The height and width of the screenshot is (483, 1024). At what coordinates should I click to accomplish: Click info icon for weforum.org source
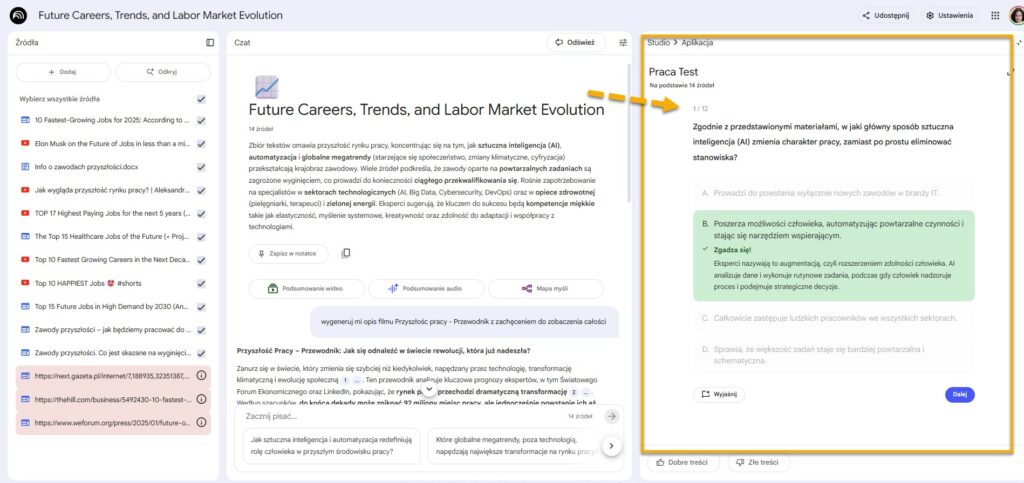(x=201, y=423)
